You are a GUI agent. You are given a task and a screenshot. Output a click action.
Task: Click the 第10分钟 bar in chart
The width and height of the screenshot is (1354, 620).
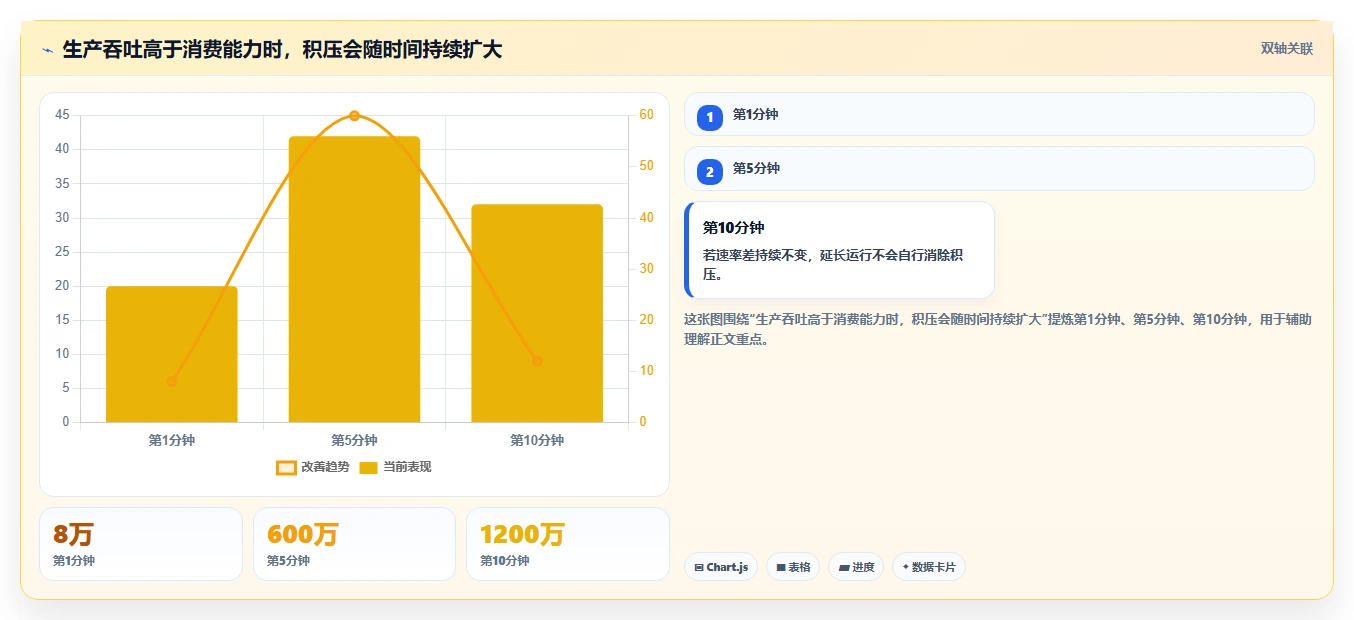(x=537, y=313)
